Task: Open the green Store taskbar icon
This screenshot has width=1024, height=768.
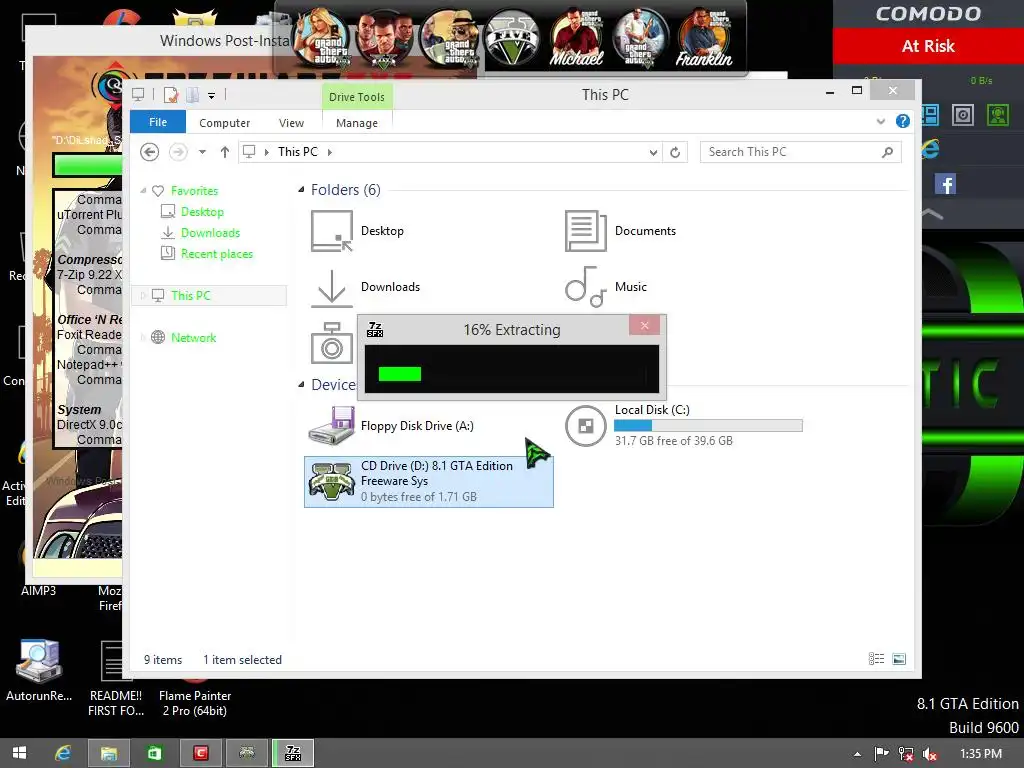Action: click(155, 753)
